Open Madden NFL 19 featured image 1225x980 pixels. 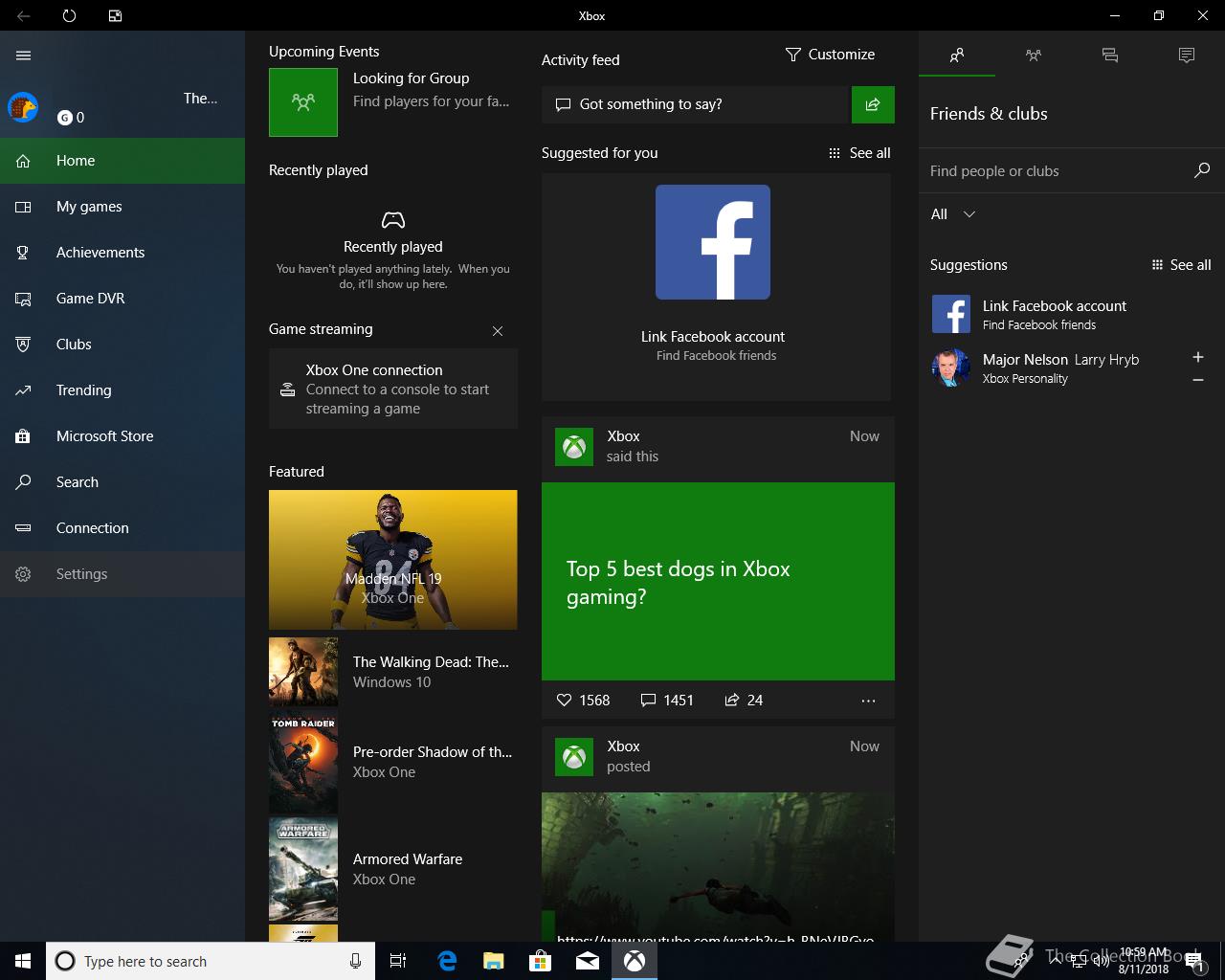click(x=393, y=560)
